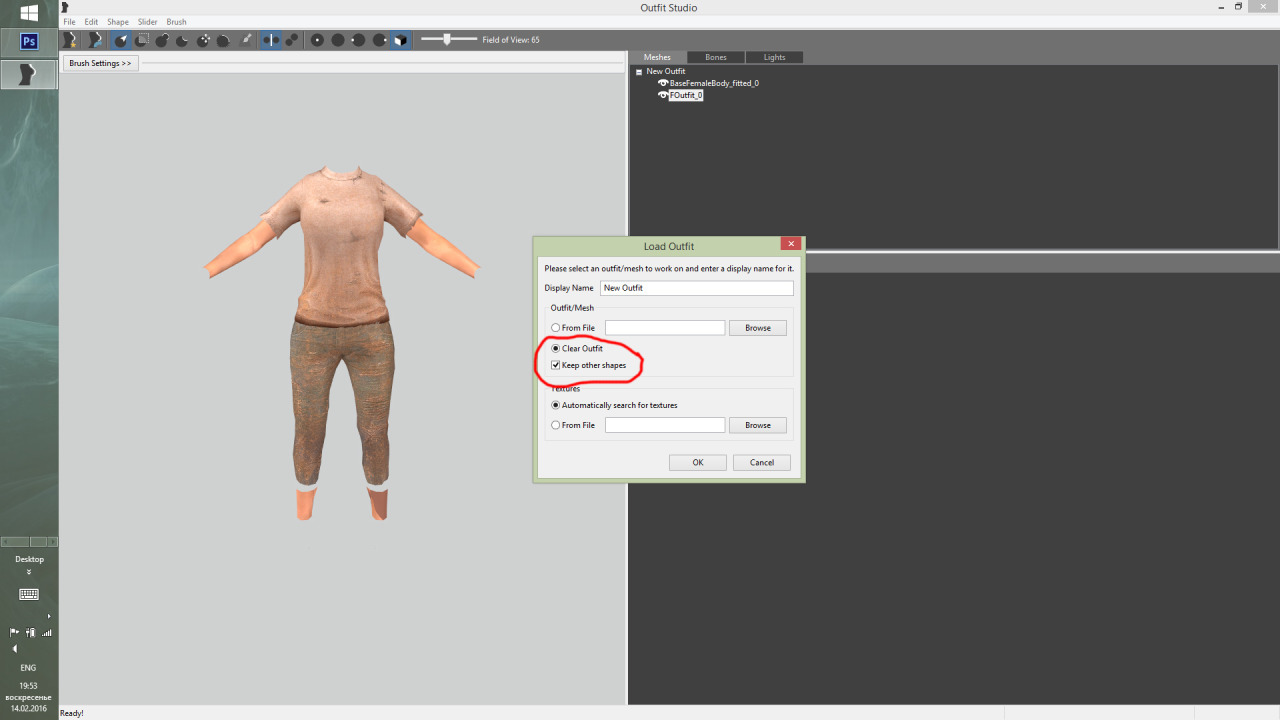
Task: Expand the Desktop toolbar chevron
Action: click(x=29, y=572)
